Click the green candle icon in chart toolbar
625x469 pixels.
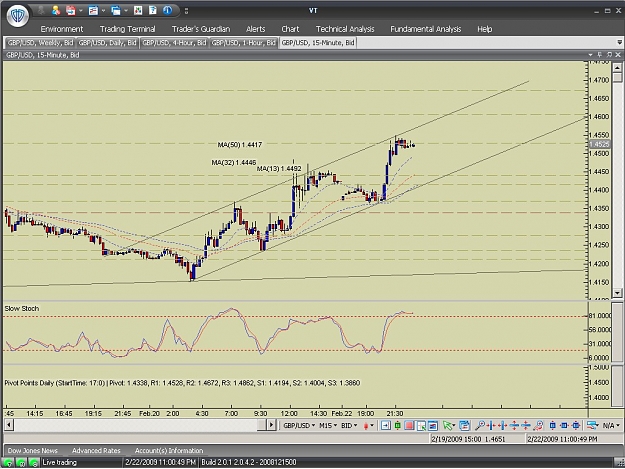pos(397,426)
